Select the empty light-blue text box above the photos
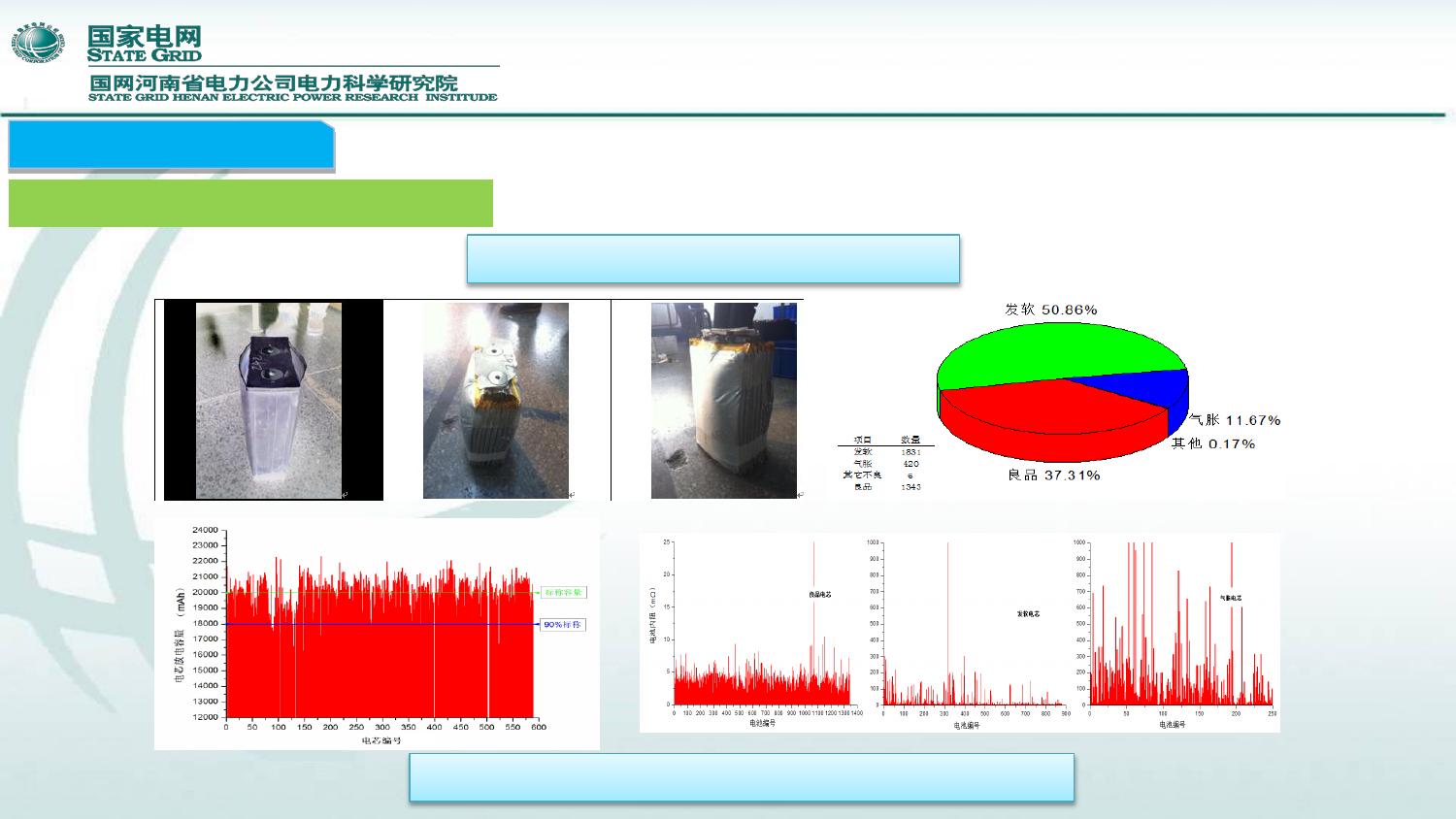The image size is (1456, 819). click(713, 258)
